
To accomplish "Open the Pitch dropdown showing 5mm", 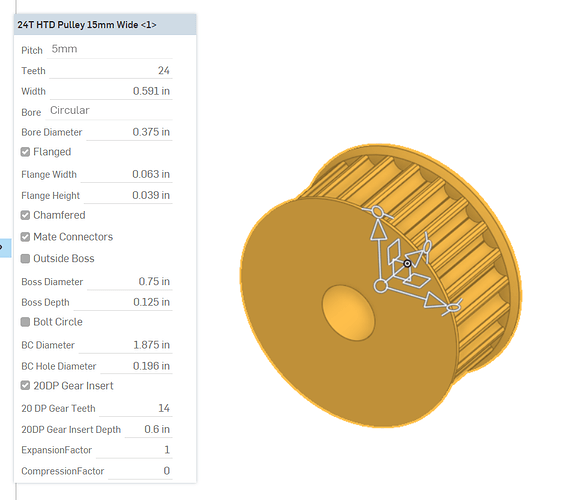I will point(109,49).
